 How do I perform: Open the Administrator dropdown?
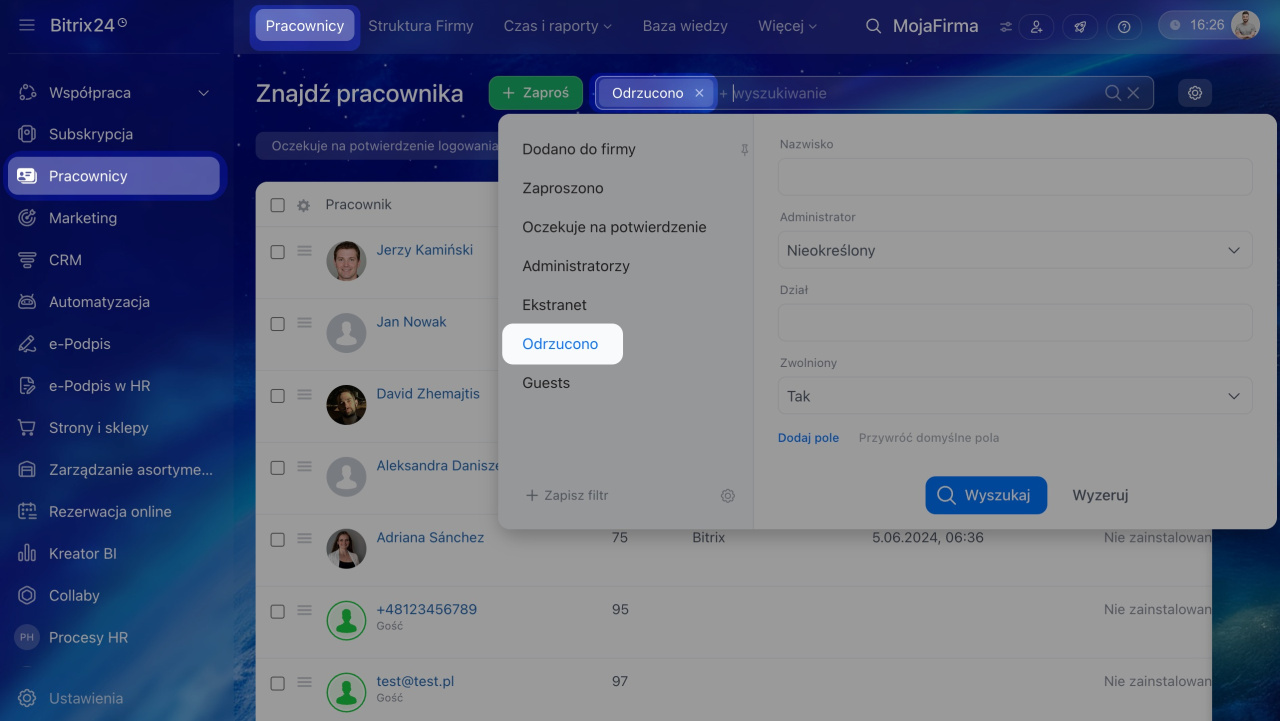[1015, 251]
